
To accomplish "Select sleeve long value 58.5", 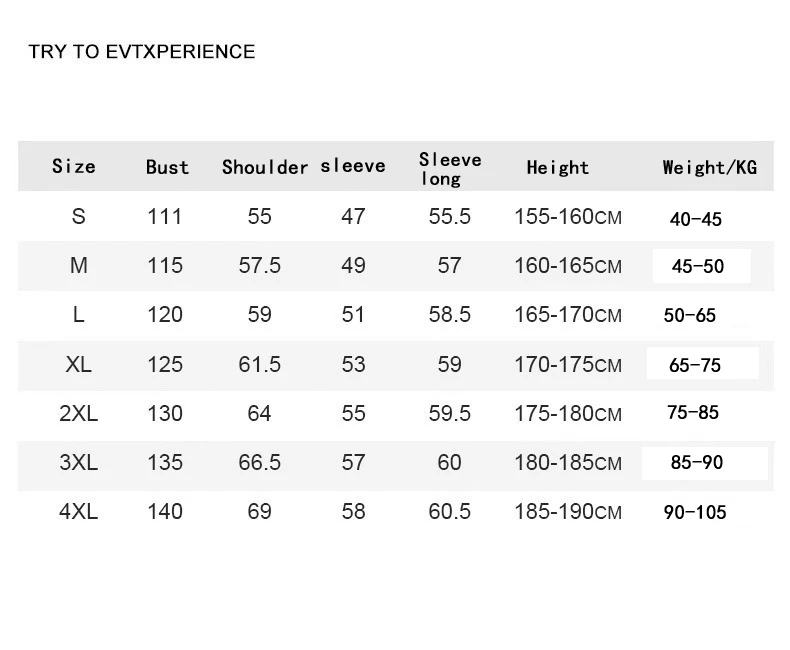I will [449, 314].
